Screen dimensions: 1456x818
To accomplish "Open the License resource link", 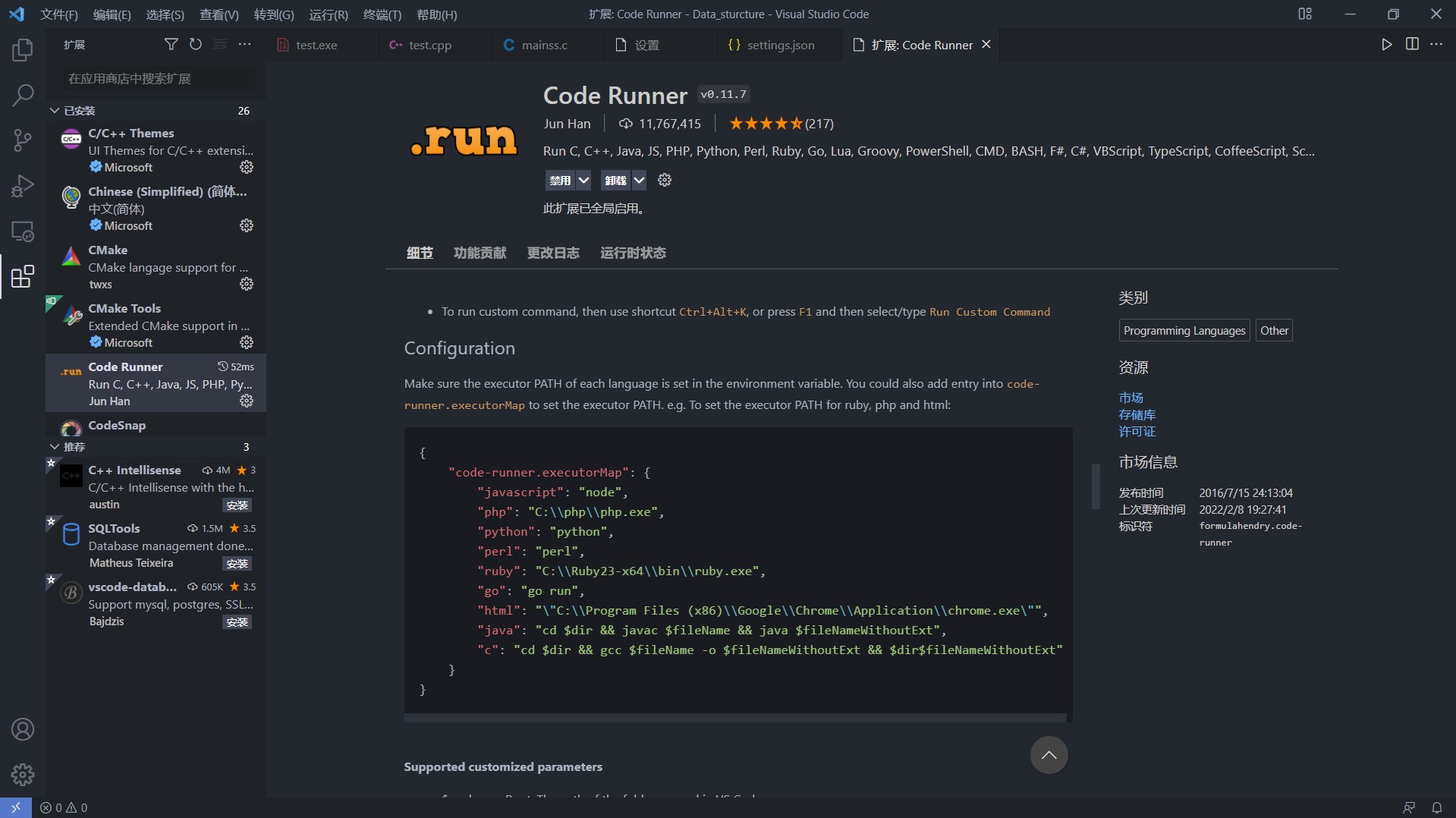I will pos(1137,431).
